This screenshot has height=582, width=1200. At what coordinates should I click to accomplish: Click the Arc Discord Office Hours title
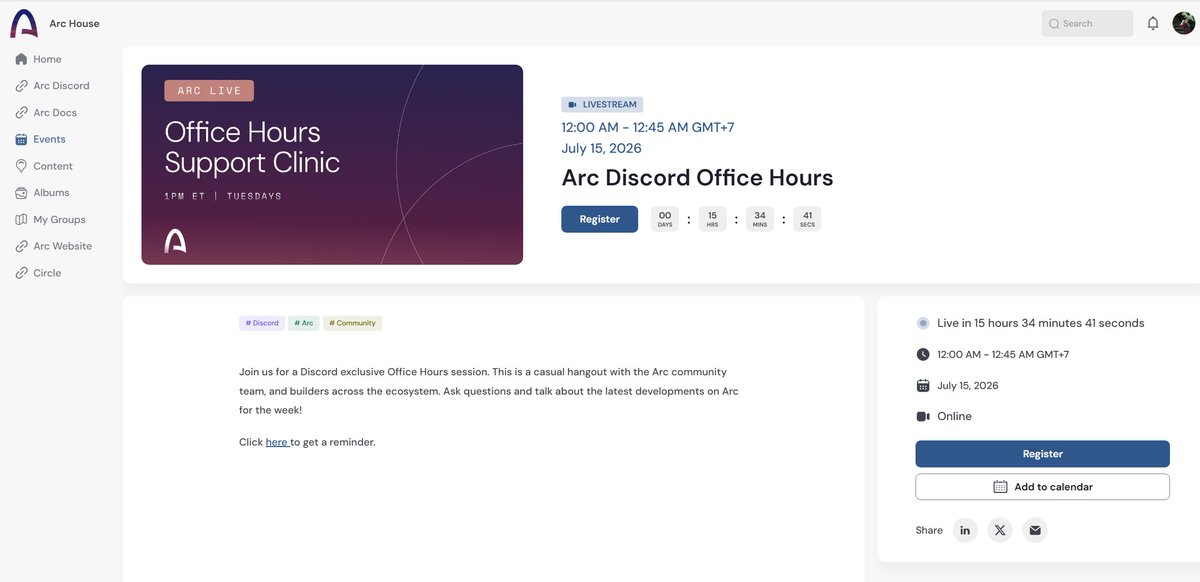coord(697,178)
